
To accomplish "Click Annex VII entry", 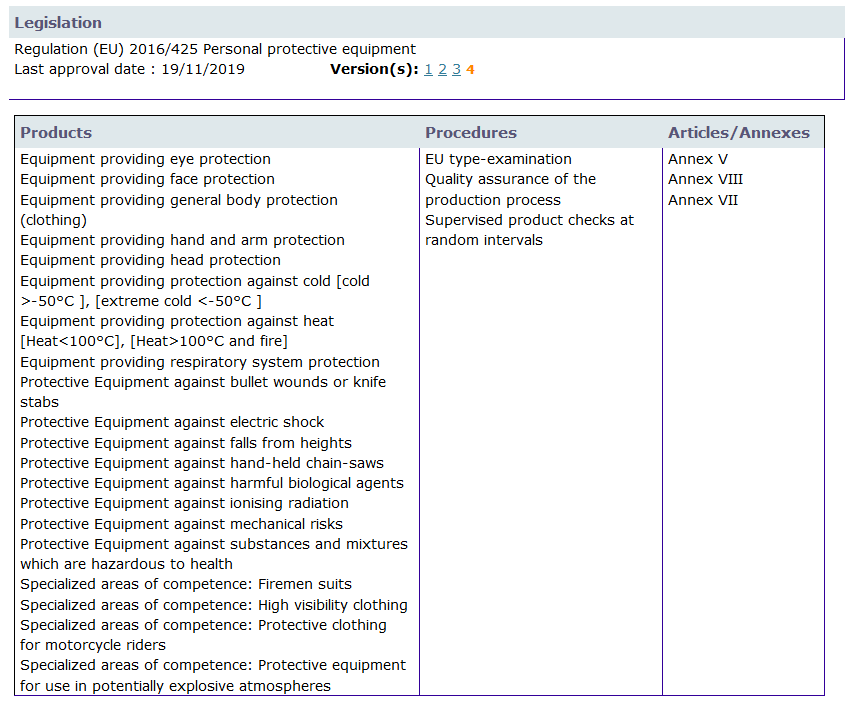I will pyautogui.click(x=703, y=200).
